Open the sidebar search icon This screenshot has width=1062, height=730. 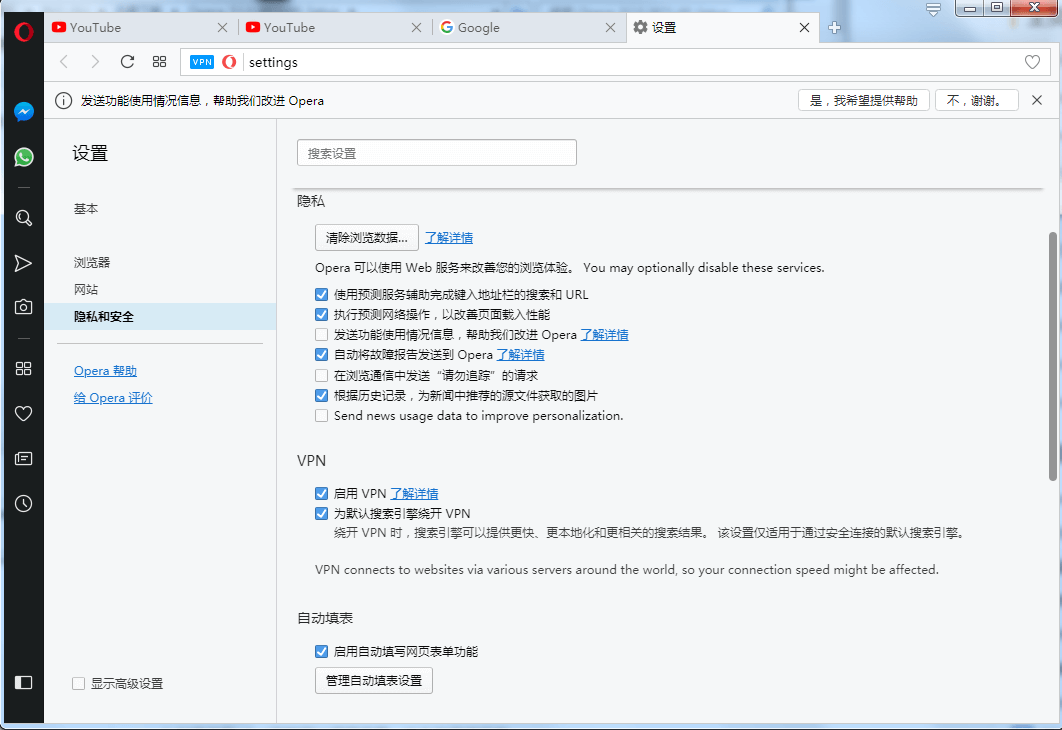[x=24, y=218]
